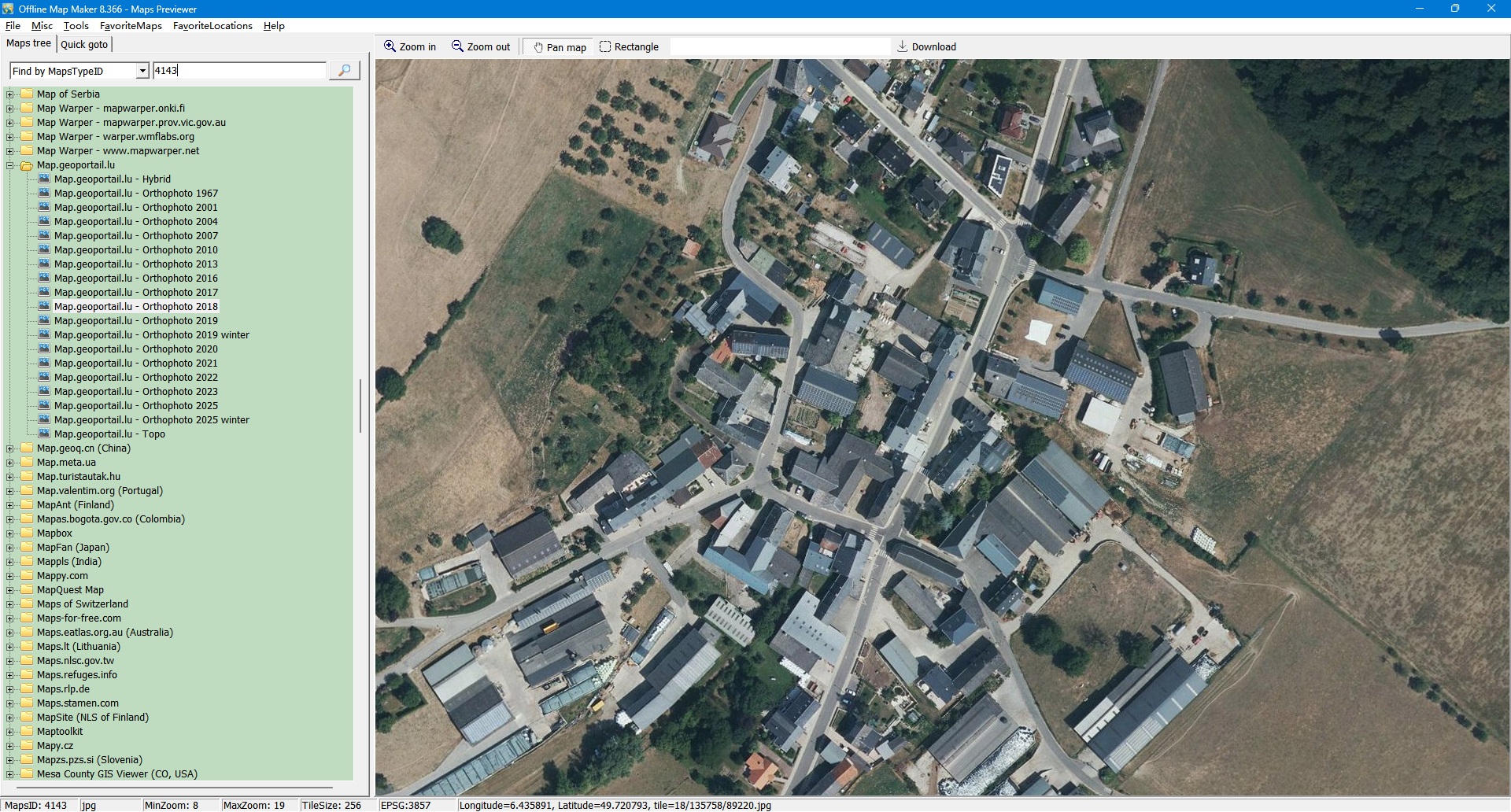Screen dimensions: 1511x812
Task: Click the Zoom in tool
Action: pos(409,47)
